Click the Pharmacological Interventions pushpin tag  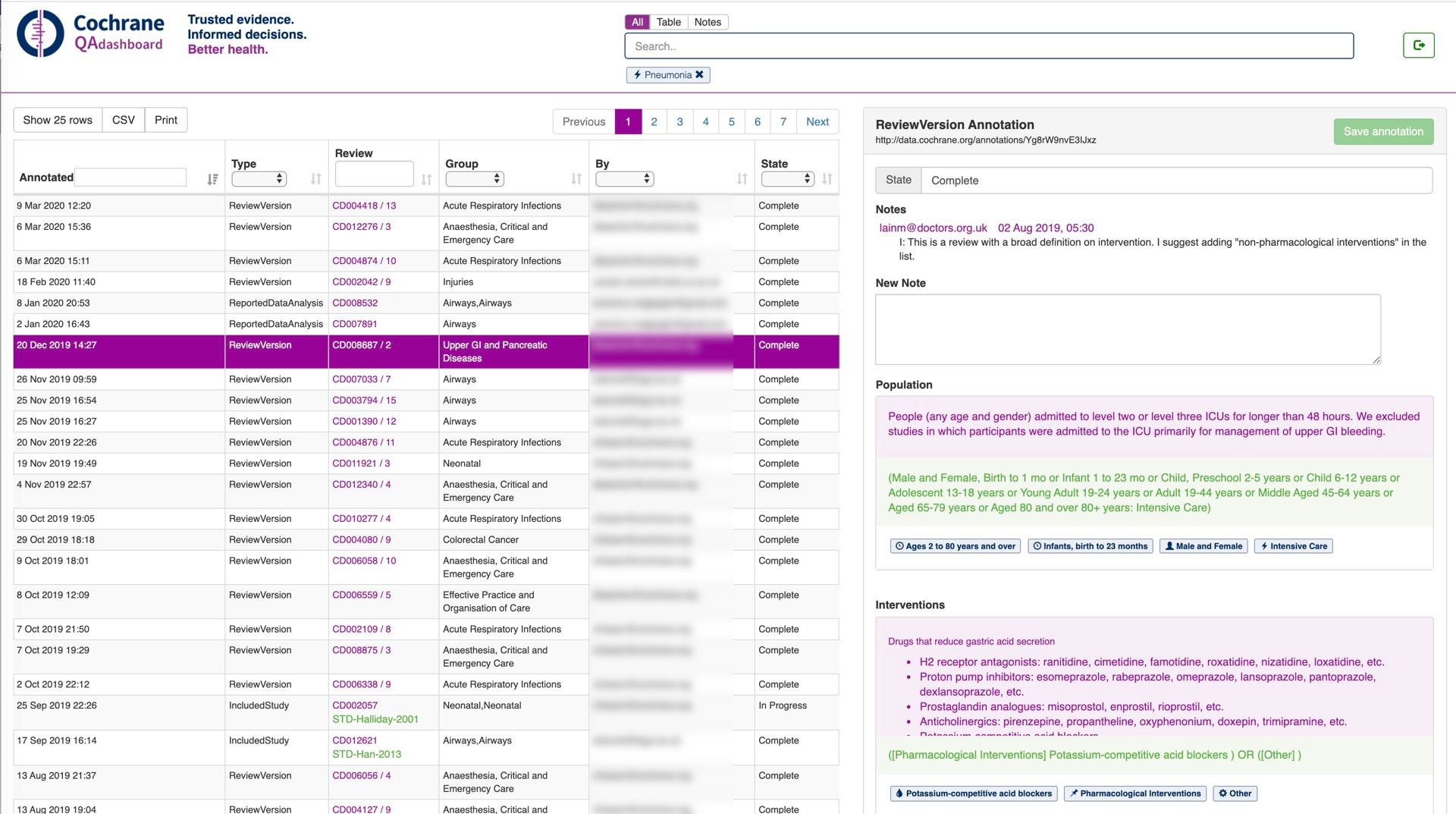coord(1134,794)
